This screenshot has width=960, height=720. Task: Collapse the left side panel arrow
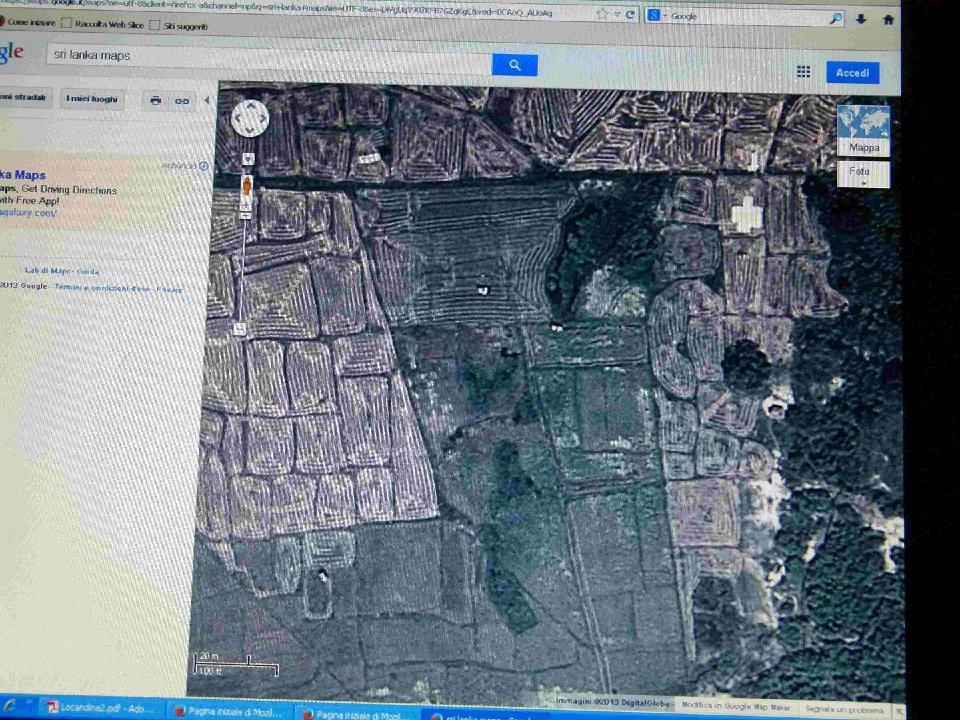pyautogui.click(x=207, y=100)
